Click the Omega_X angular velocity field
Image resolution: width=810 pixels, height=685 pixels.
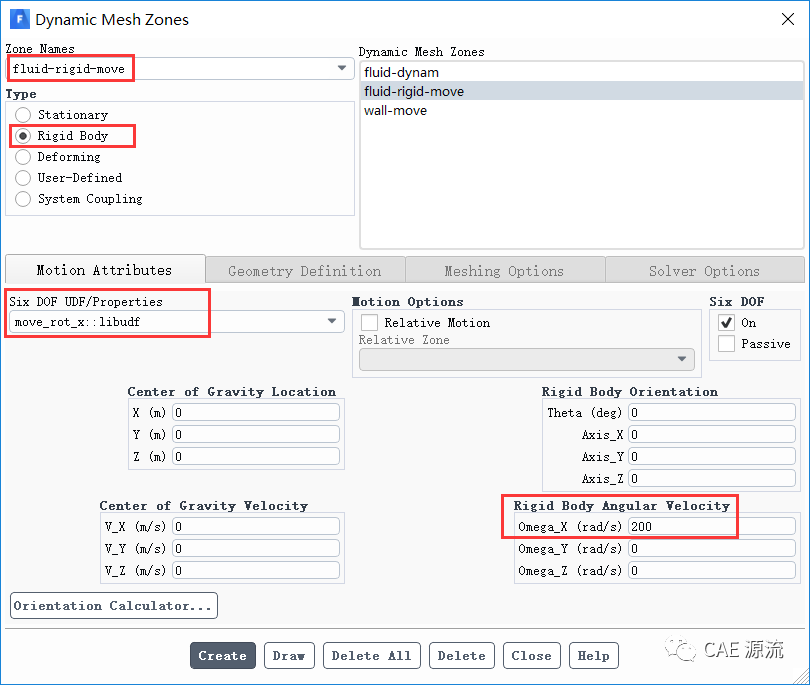pos(711,526)
